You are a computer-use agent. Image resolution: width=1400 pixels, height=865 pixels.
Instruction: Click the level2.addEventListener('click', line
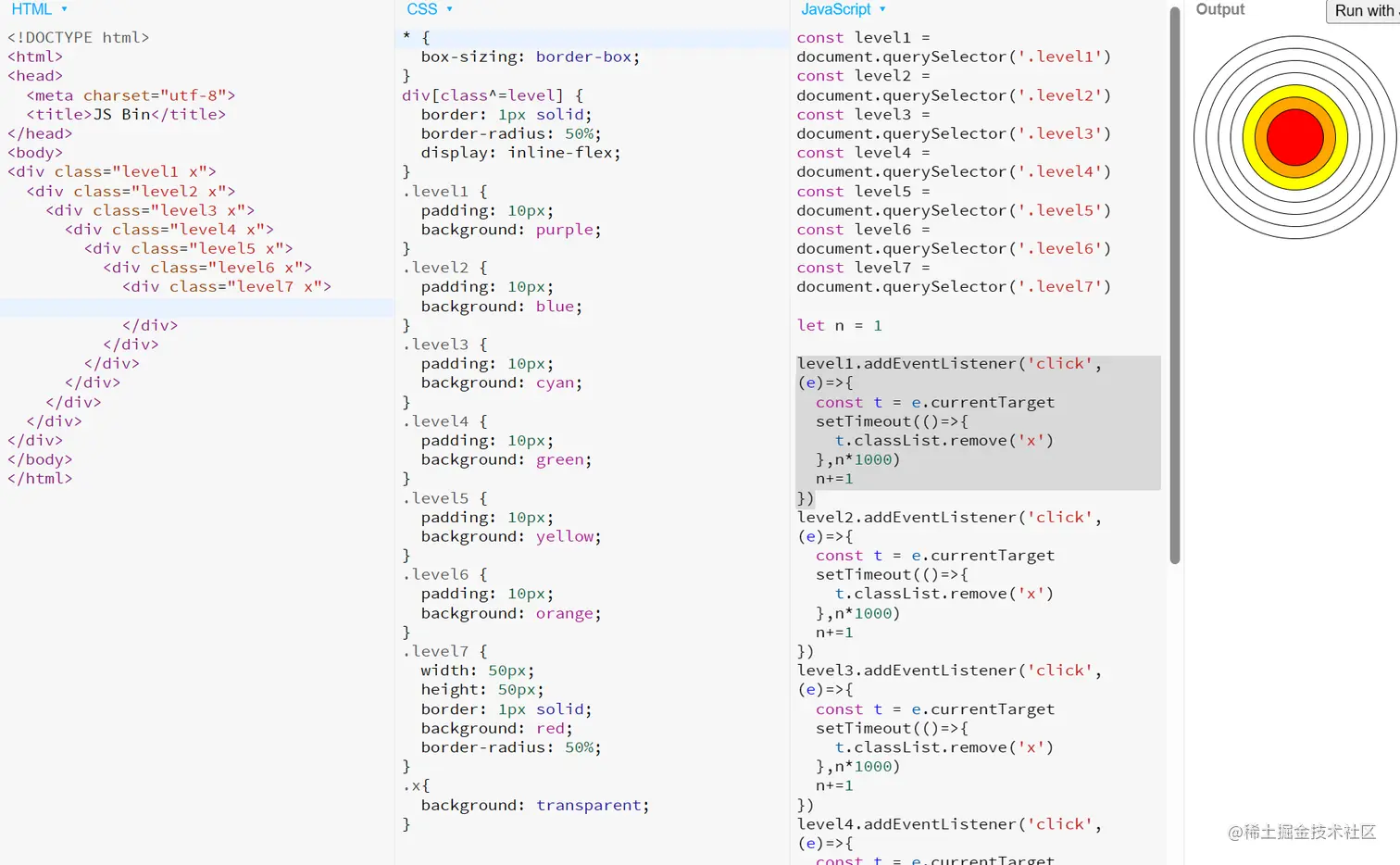point(950,517)
